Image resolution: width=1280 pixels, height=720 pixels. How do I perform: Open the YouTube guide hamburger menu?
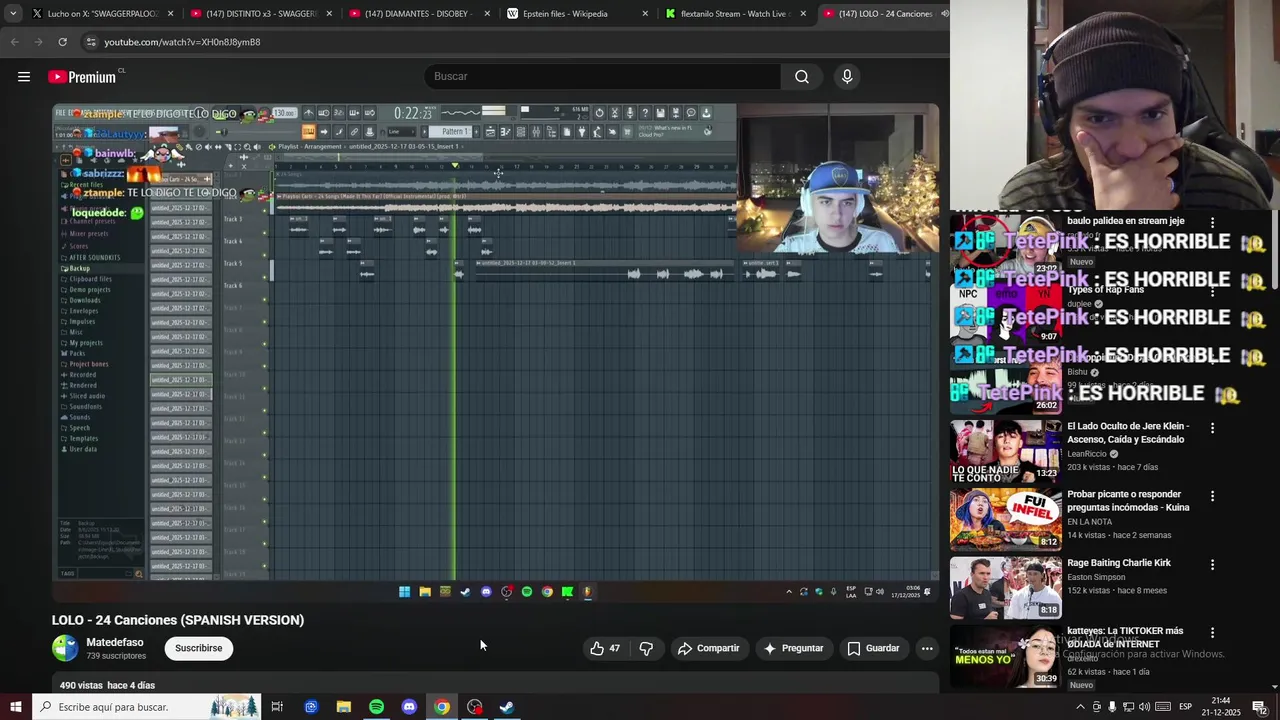[24, 77]
